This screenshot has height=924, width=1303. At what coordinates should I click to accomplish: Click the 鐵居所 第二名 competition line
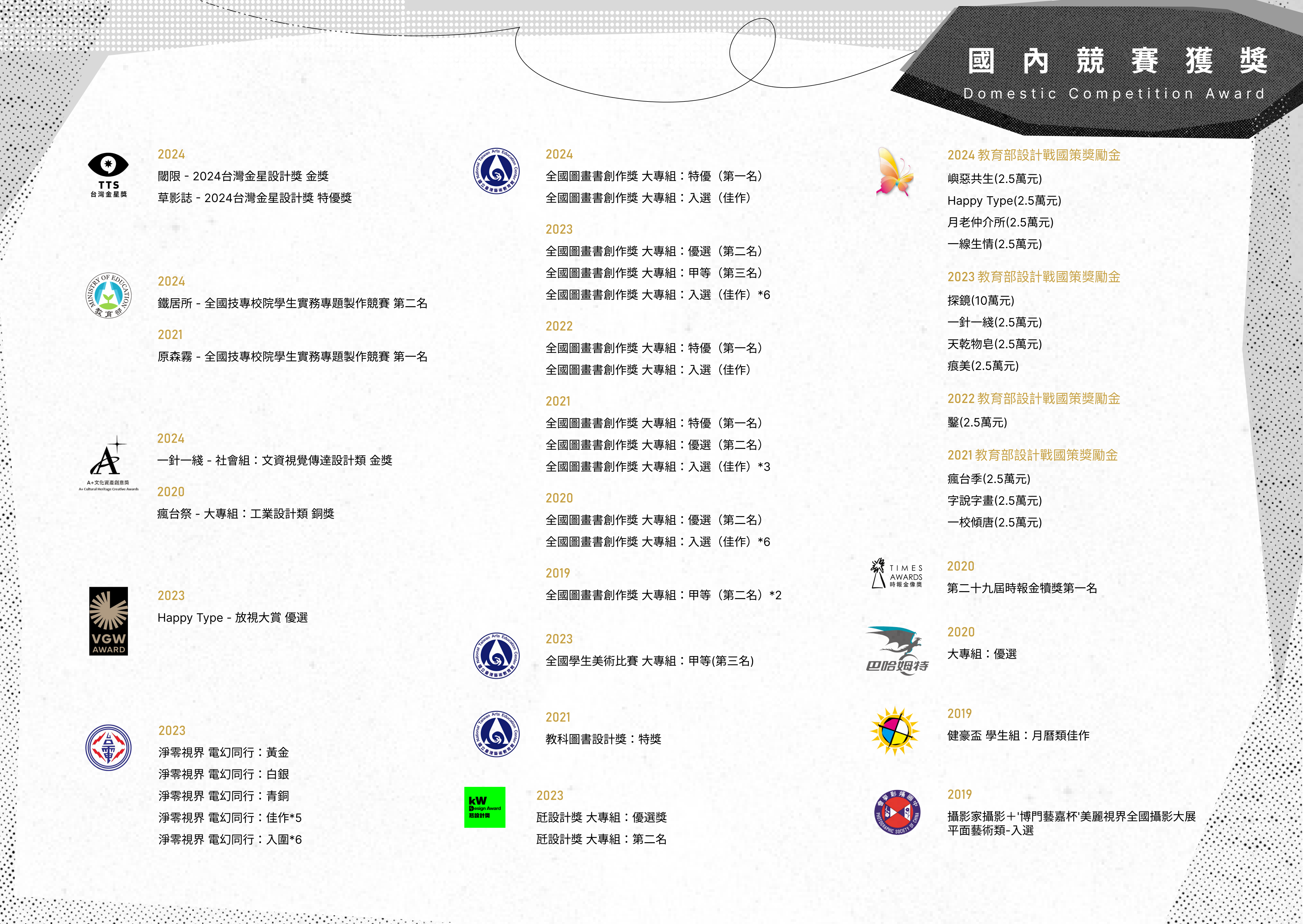pyautogui.click(x=292, y=303)
